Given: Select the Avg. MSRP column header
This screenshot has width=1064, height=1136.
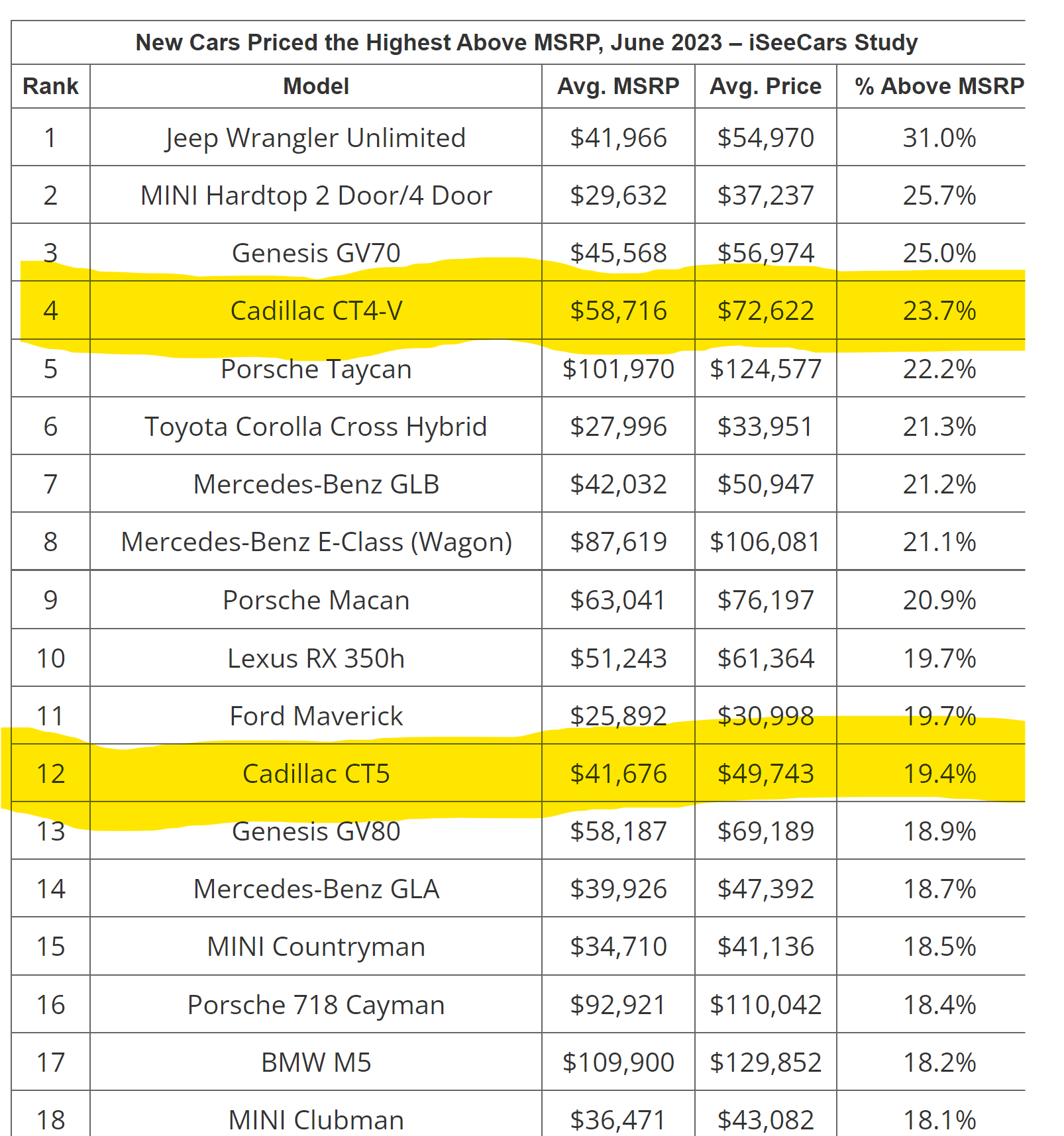Looking at the screenshot, I should tap(618, 86).
